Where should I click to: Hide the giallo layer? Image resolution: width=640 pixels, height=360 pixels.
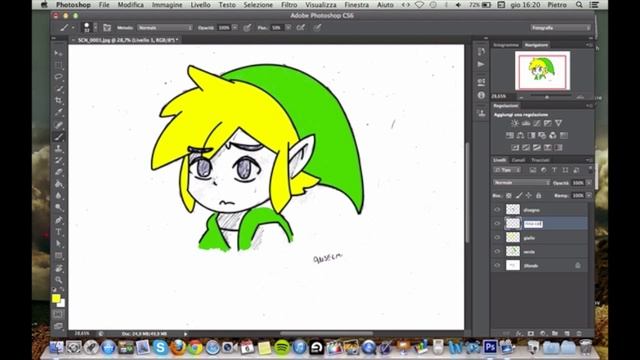click(x=497, y=238)
